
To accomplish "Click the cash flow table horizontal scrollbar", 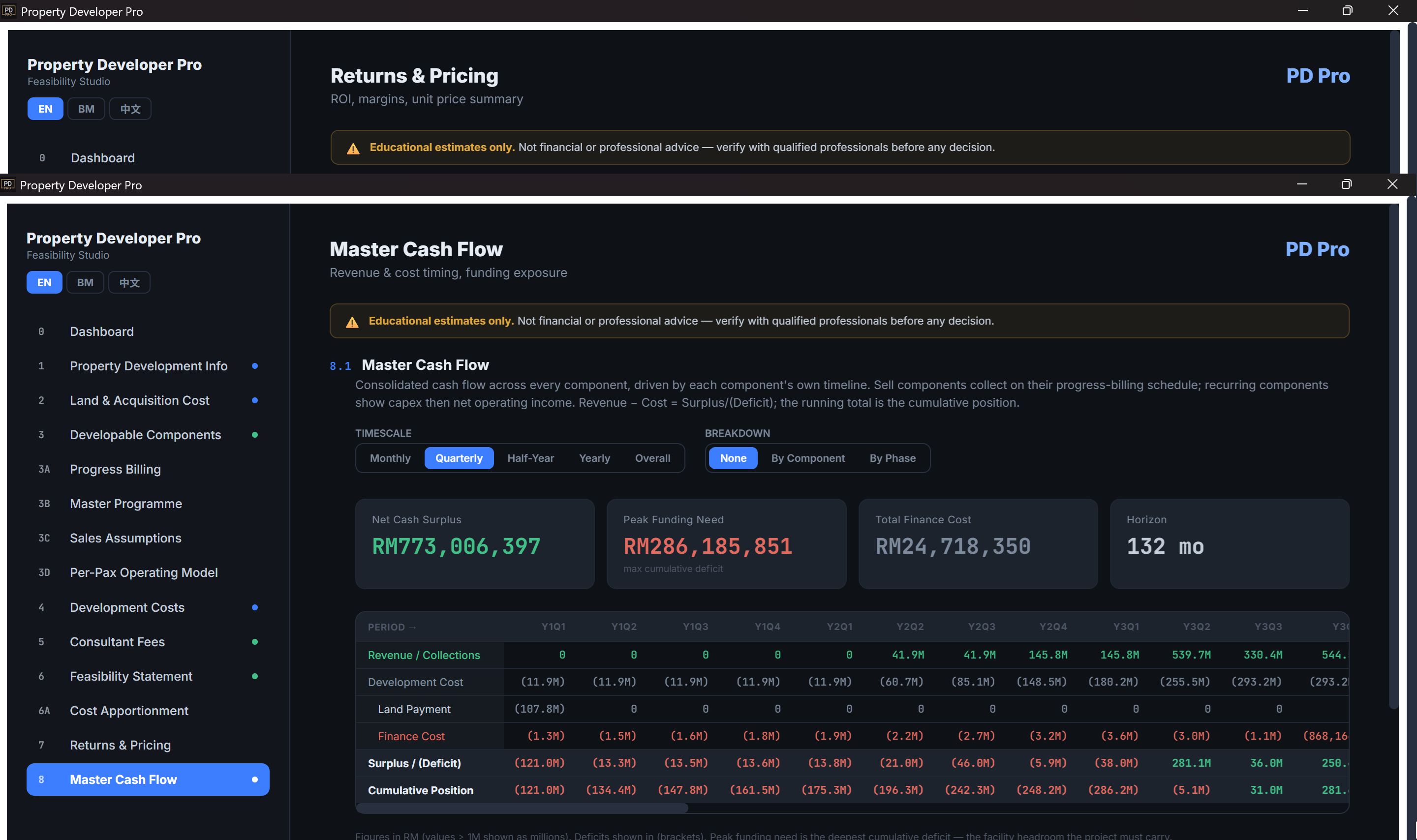I will pyautogui.click(x=522, y=809).
